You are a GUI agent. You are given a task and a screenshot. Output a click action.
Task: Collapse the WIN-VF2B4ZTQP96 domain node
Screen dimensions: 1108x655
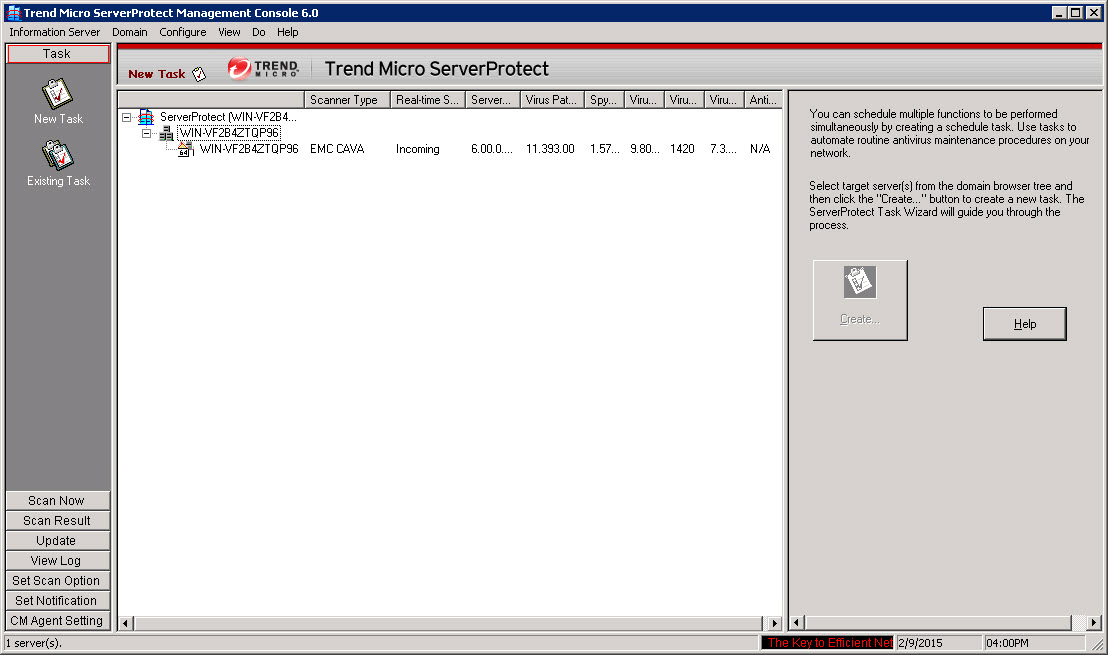click(x=146, y=133)
